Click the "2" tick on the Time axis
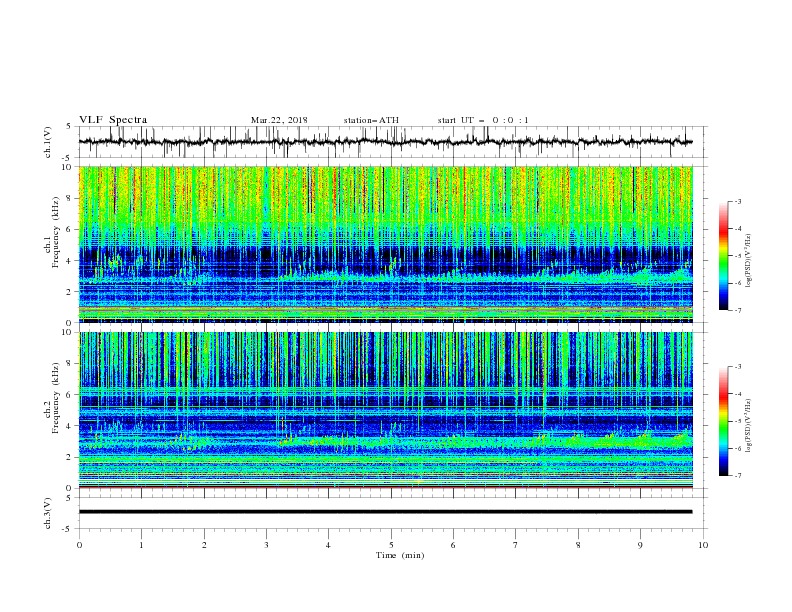This screenshot has height=612, width=792. (204, 545)
